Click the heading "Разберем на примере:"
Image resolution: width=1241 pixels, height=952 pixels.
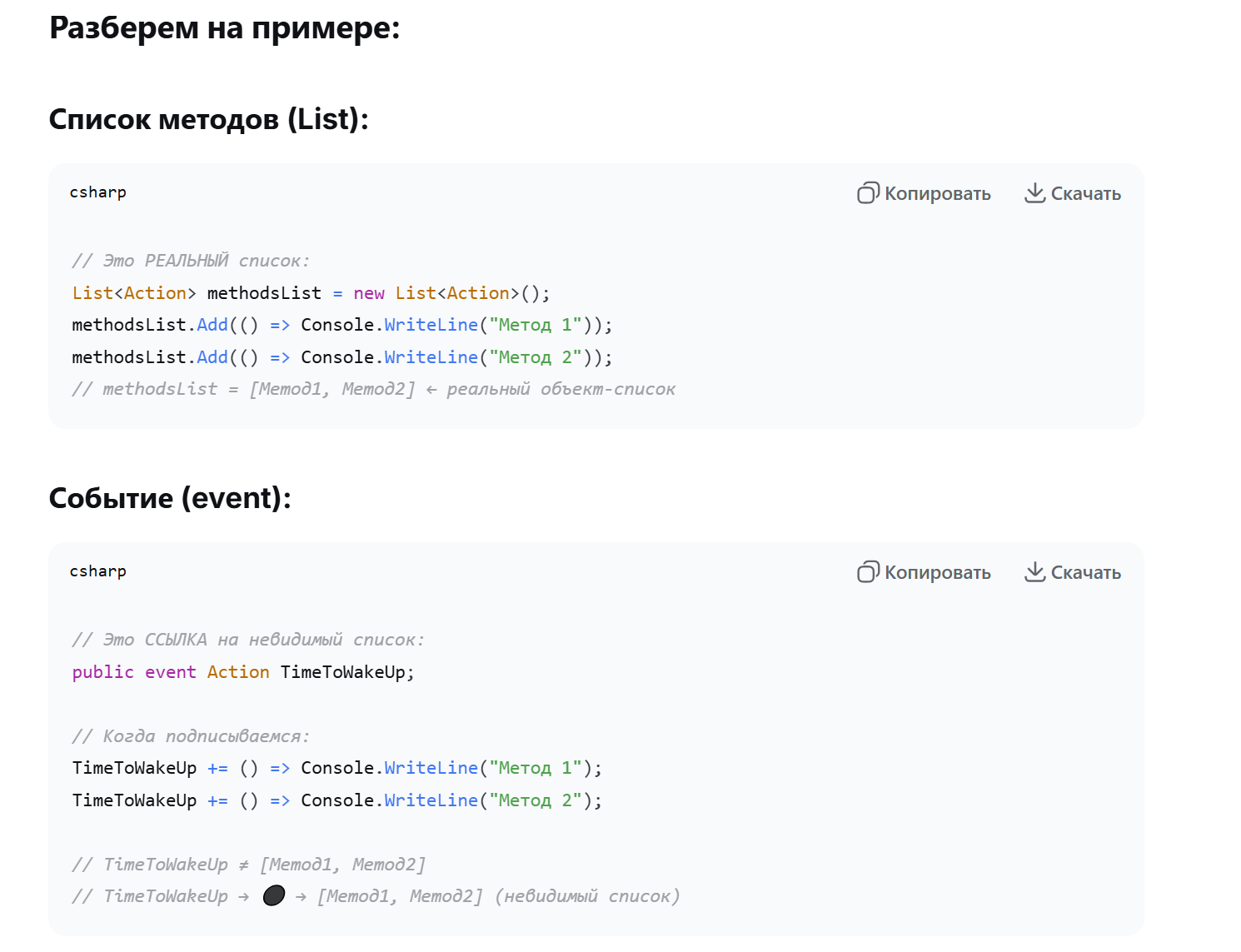tap(225, 27)
